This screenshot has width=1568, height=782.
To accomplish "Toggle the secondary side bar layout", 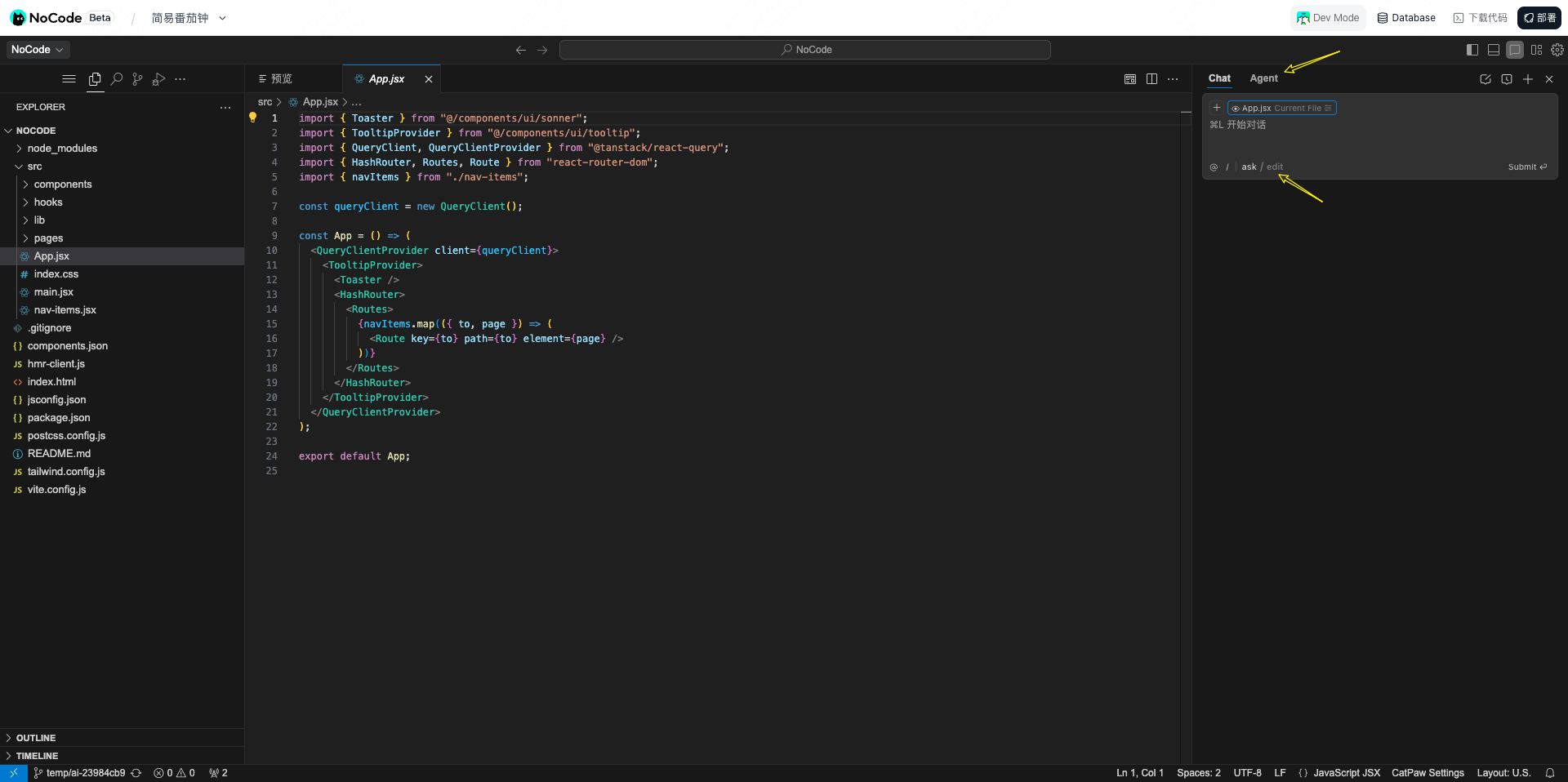I will click(1515, 50).
